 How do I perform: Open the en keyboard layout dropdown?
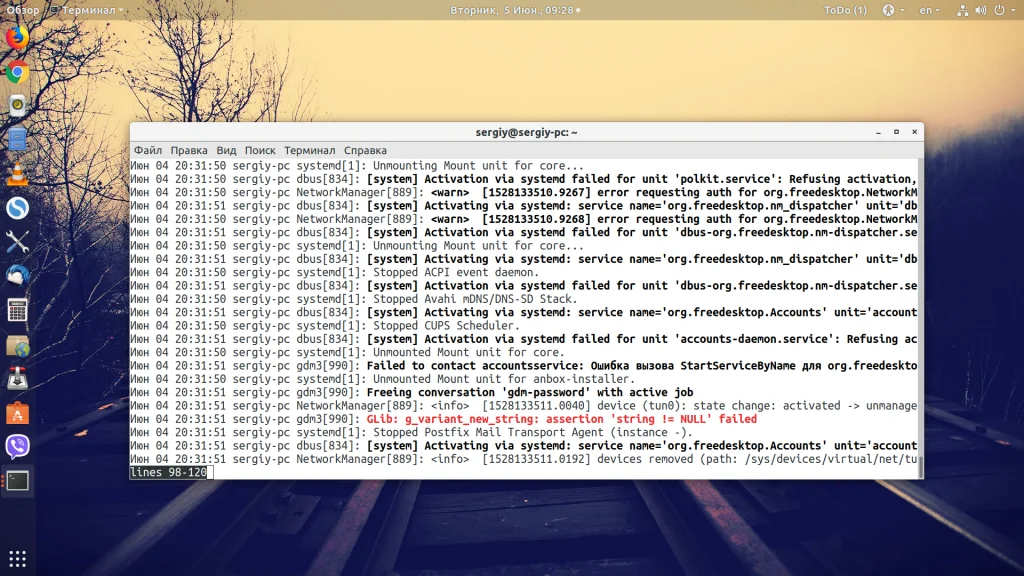tap(929, 10)
